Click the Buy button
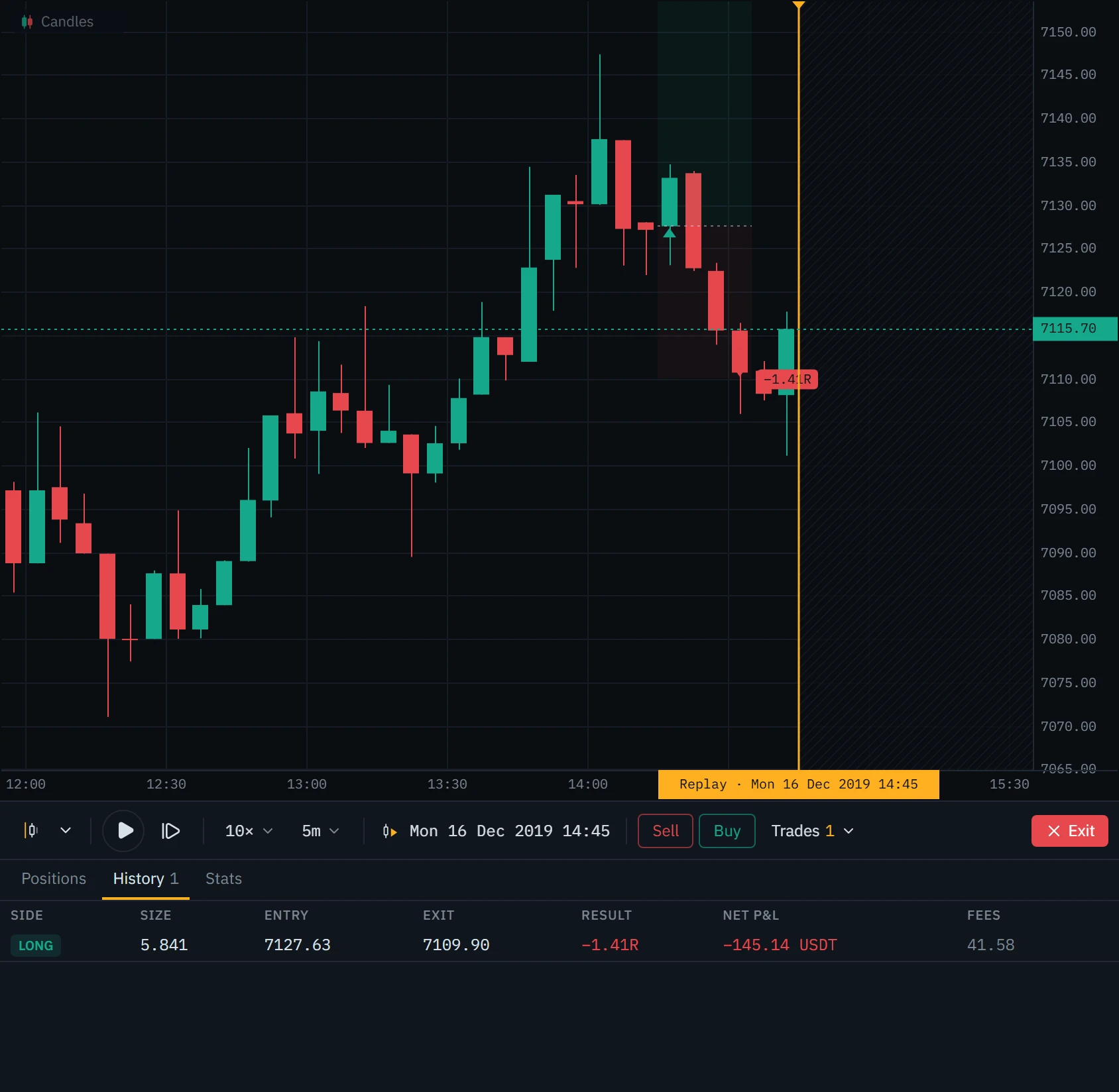 point(727,831)
